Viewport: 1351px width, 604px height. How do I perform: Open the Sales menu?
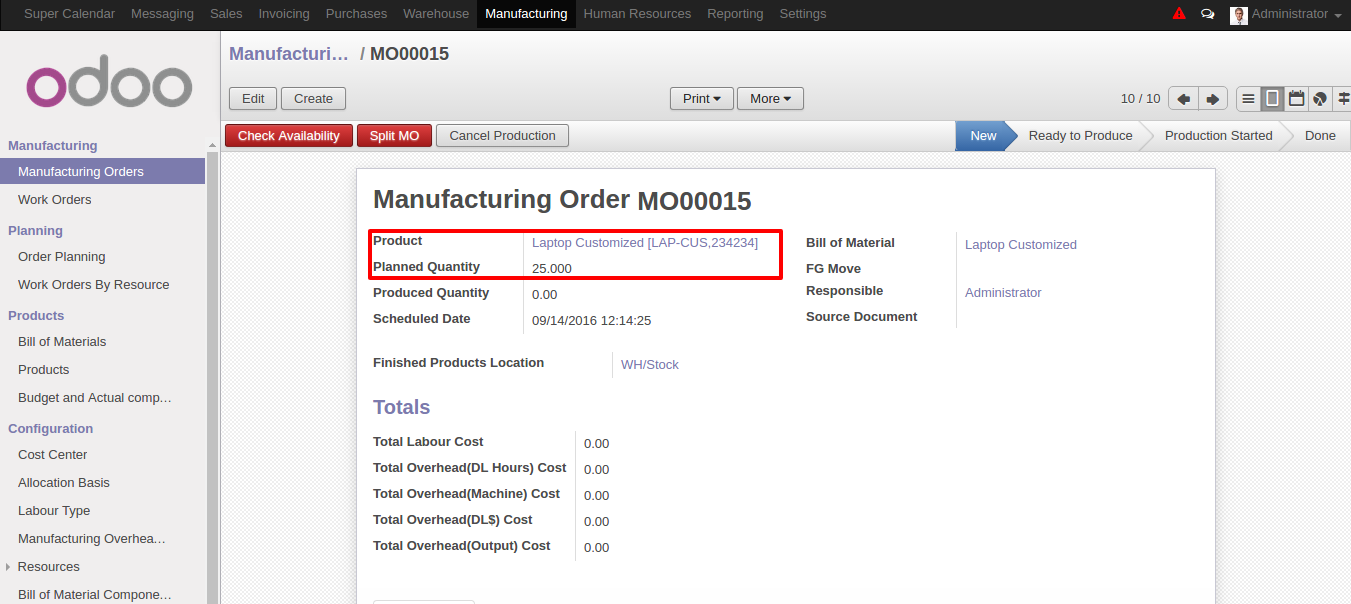(226, 14)
